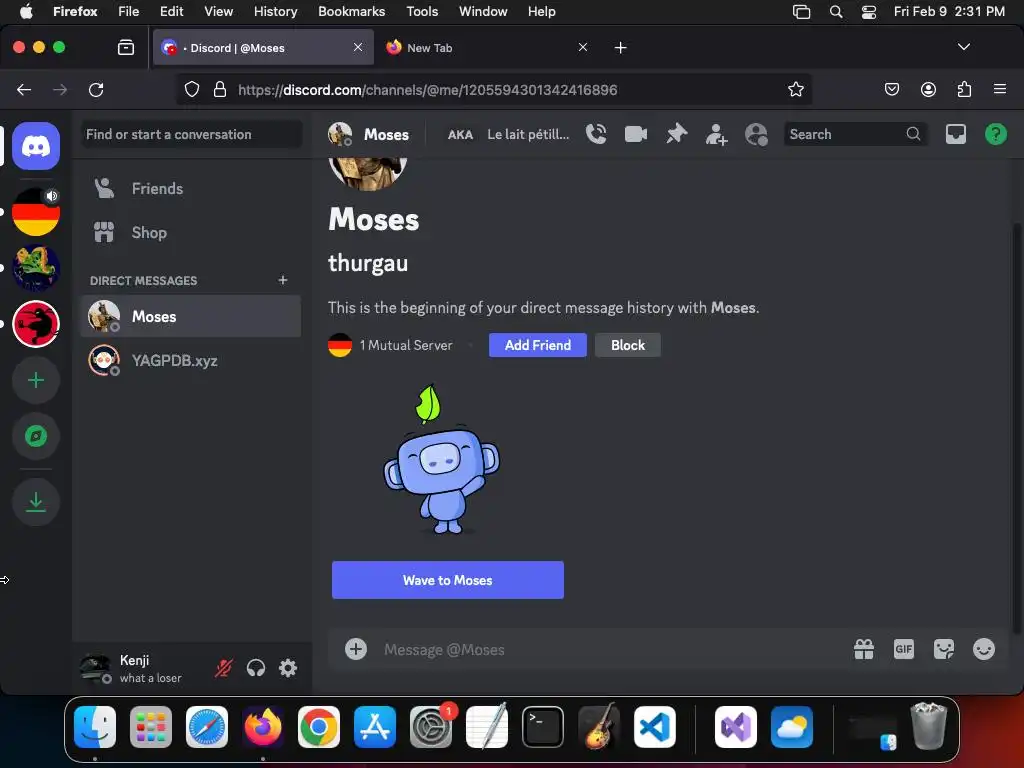This screenshot has height=768, width=1024.
Task: Launch Terminal from the Dock
Action: pos(543,727)
